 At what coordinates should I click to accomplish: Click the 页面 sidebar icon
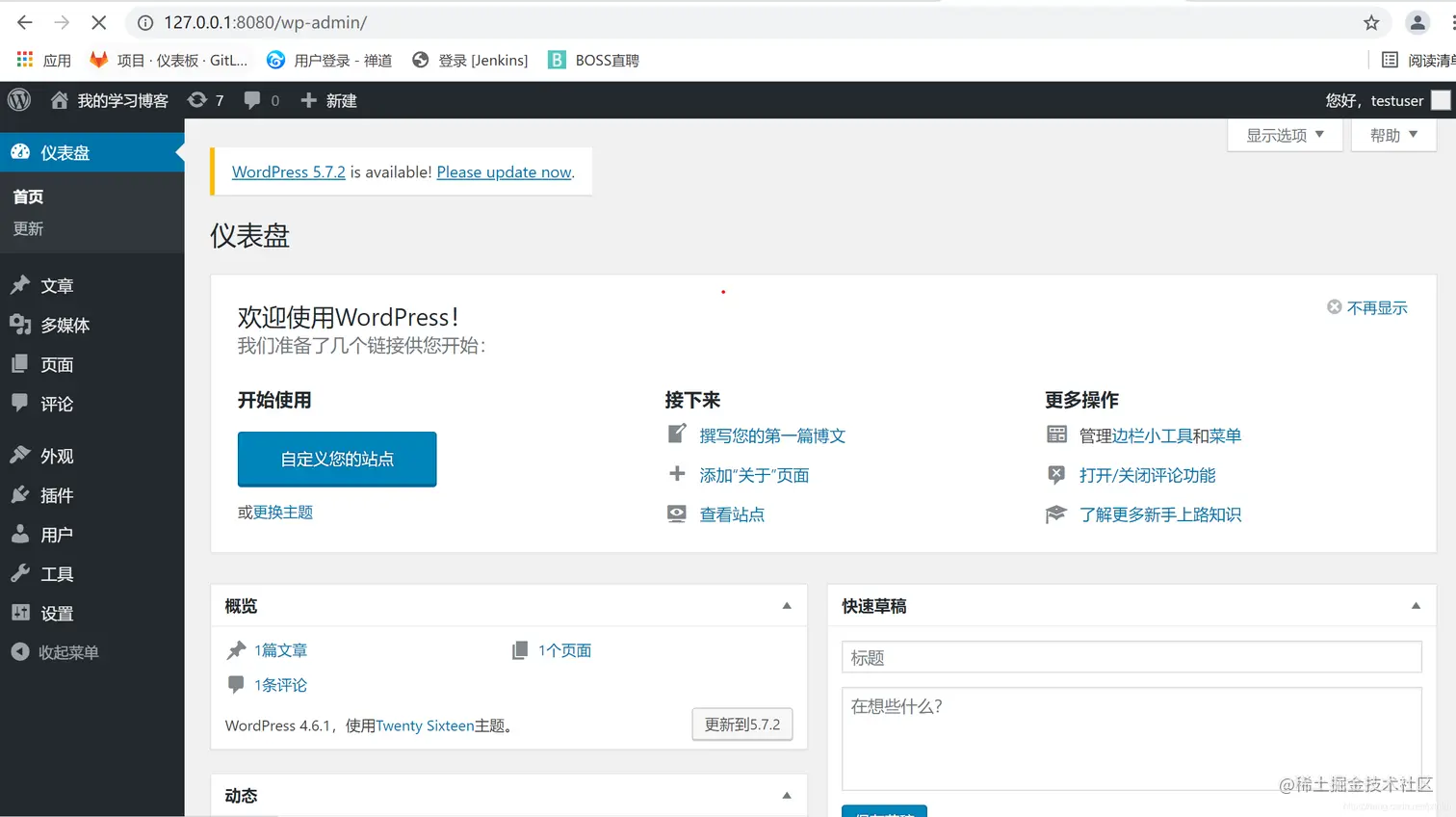pos(21,364)
